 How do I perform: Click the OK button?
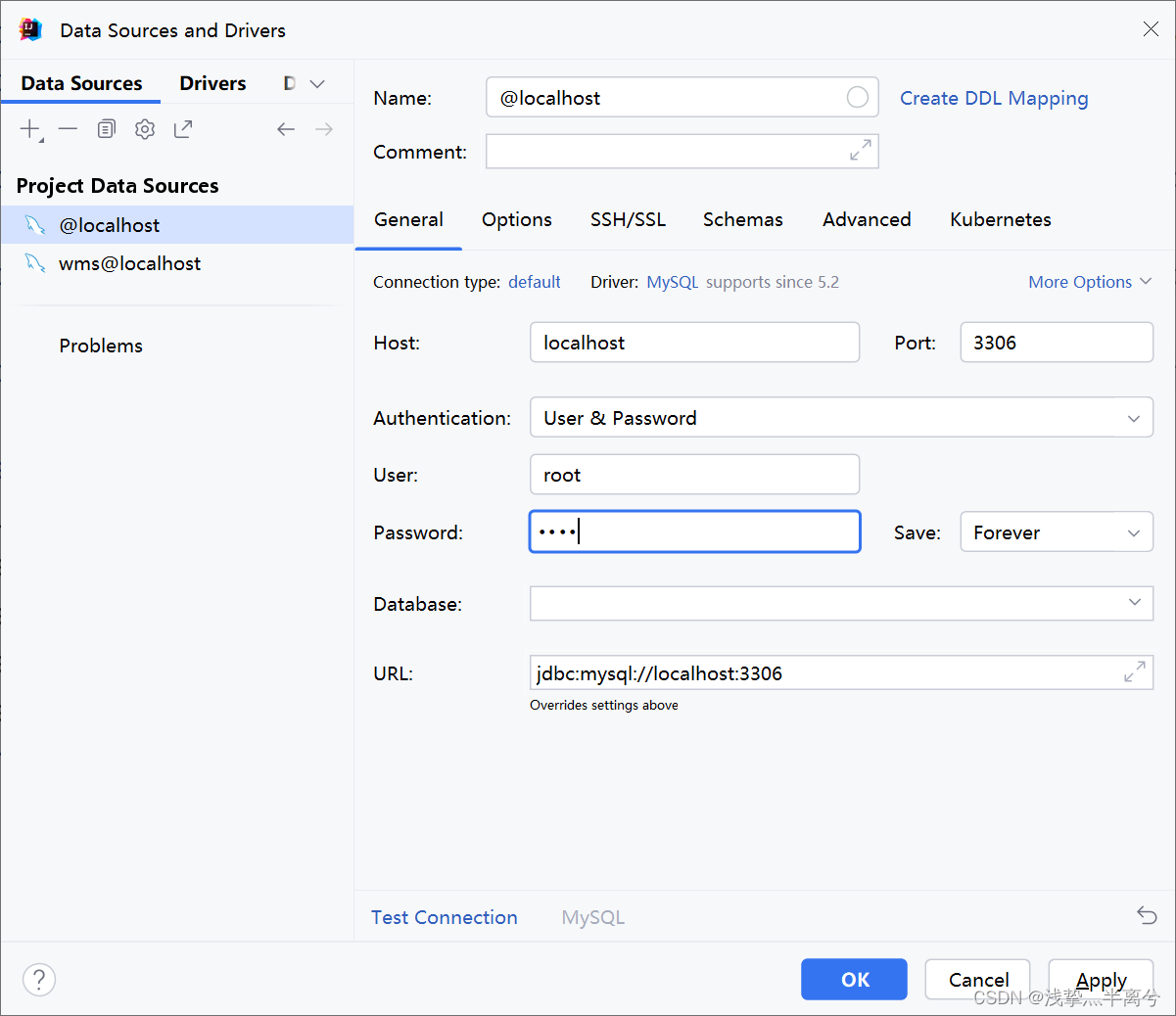[x=854, y=979]
